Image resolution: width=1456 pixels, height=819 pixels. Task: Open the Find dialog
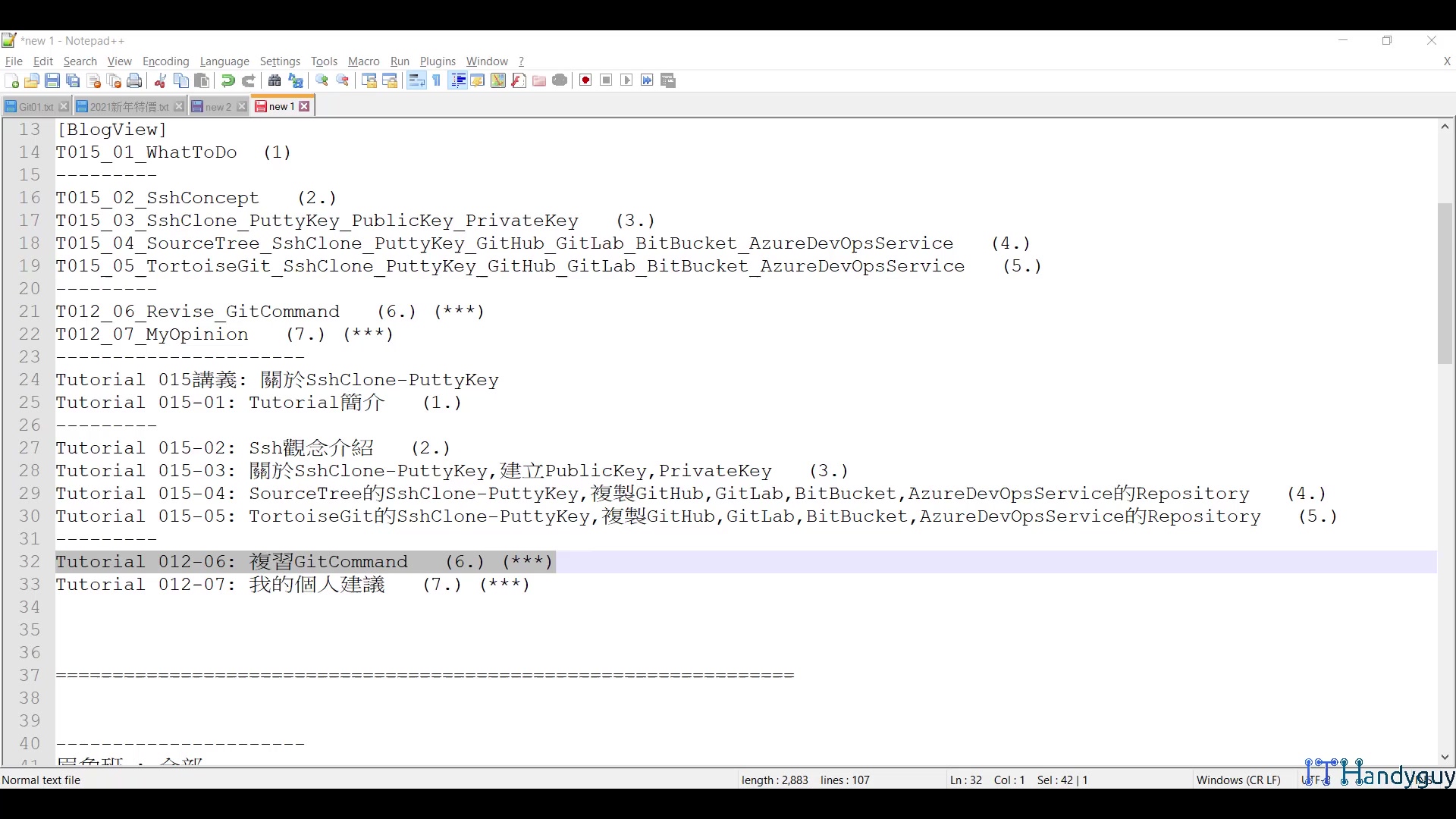(275, 80)
